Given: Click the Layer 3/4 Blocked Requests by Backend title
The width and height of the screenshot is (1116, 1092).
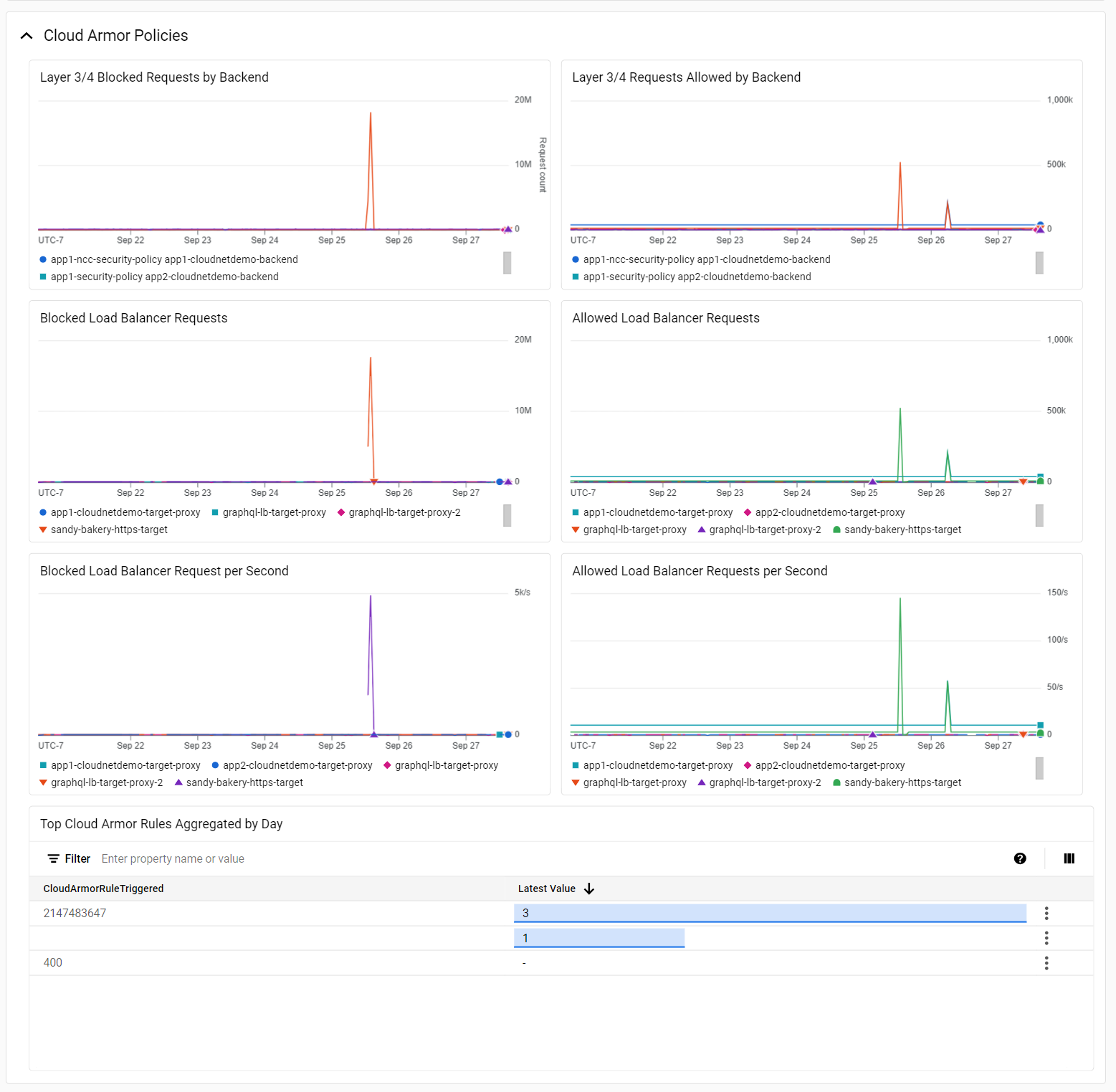Looking at the screenshot, I should [154, 77].
